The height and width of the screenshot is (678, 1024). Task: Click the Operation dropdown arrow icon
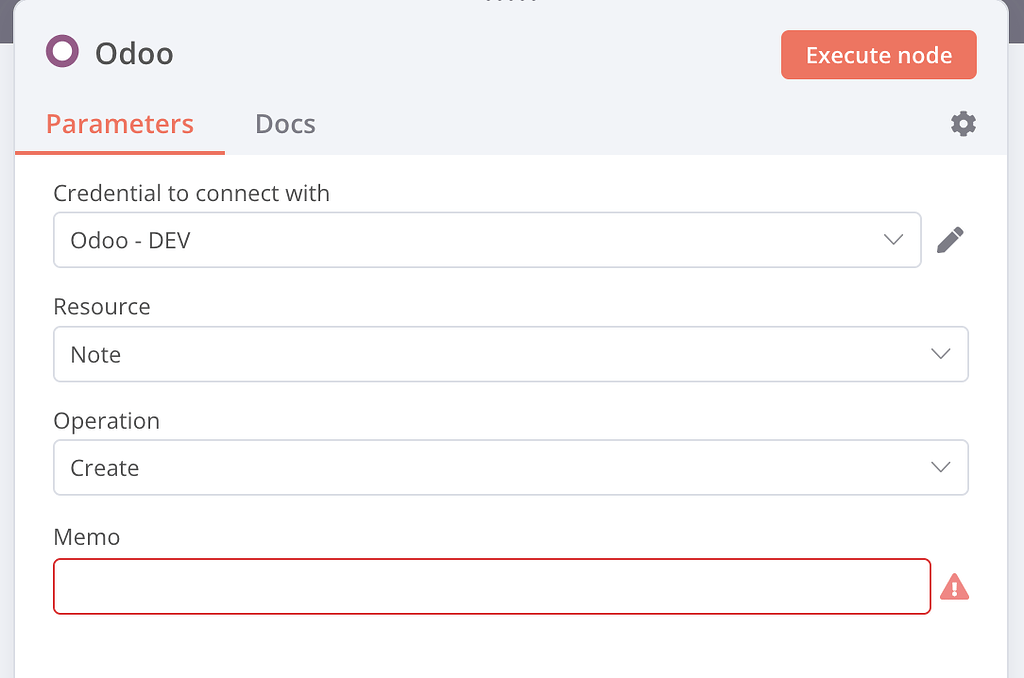[x=939, y=467]
